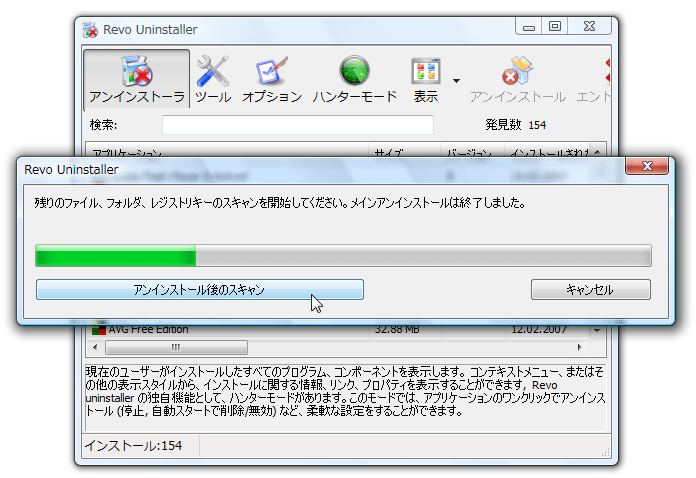Click the green uninstall progress bar
Image resolution: width=696 pixels, height=478 pixels.
point(343,255)
